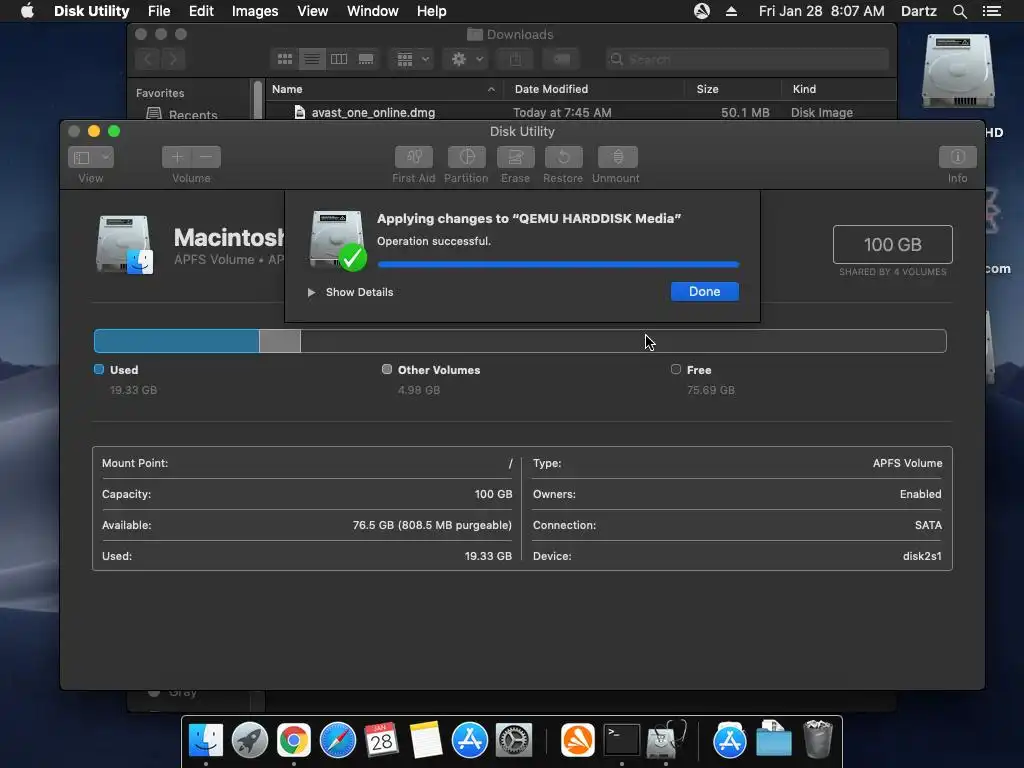Open the Notification Center icon
This screenshot has width=1024, height=768.
tap(991, 11)
